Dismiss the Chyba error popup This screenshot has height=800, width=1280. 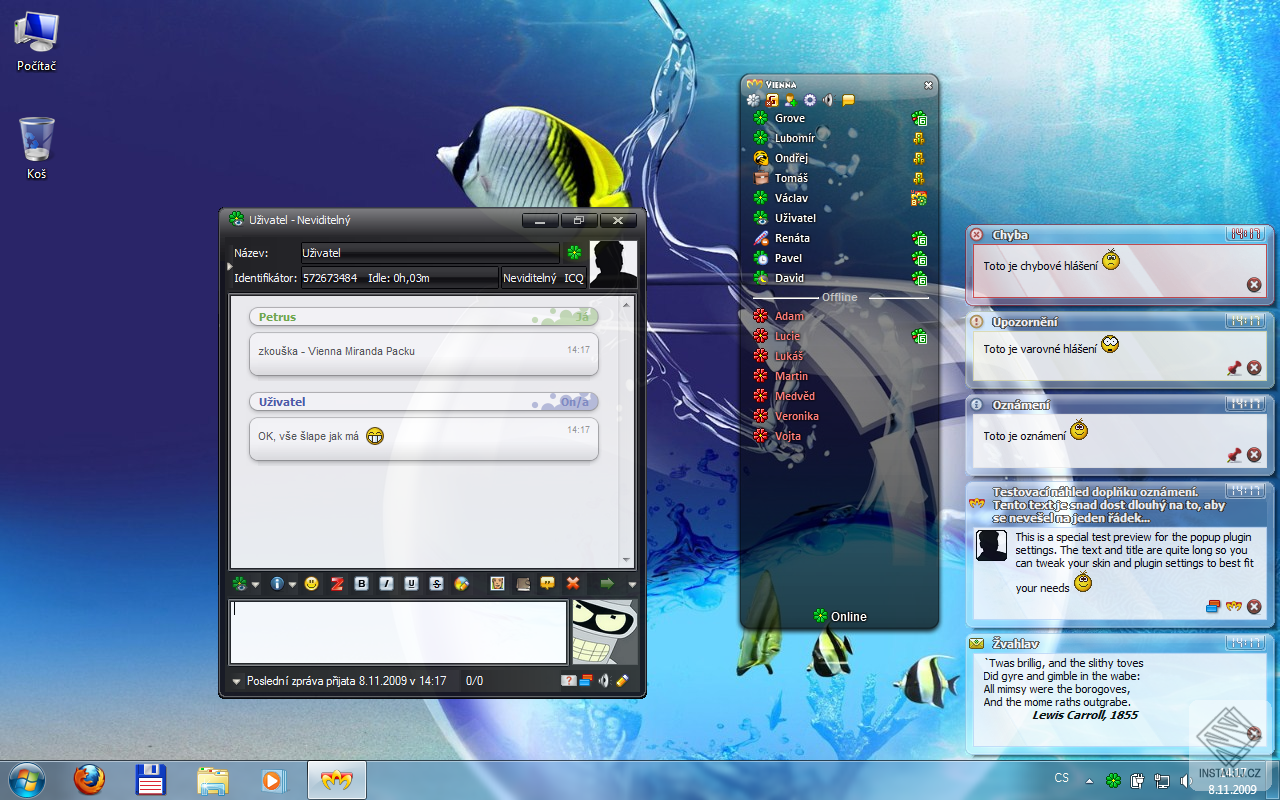[1254, 285]
